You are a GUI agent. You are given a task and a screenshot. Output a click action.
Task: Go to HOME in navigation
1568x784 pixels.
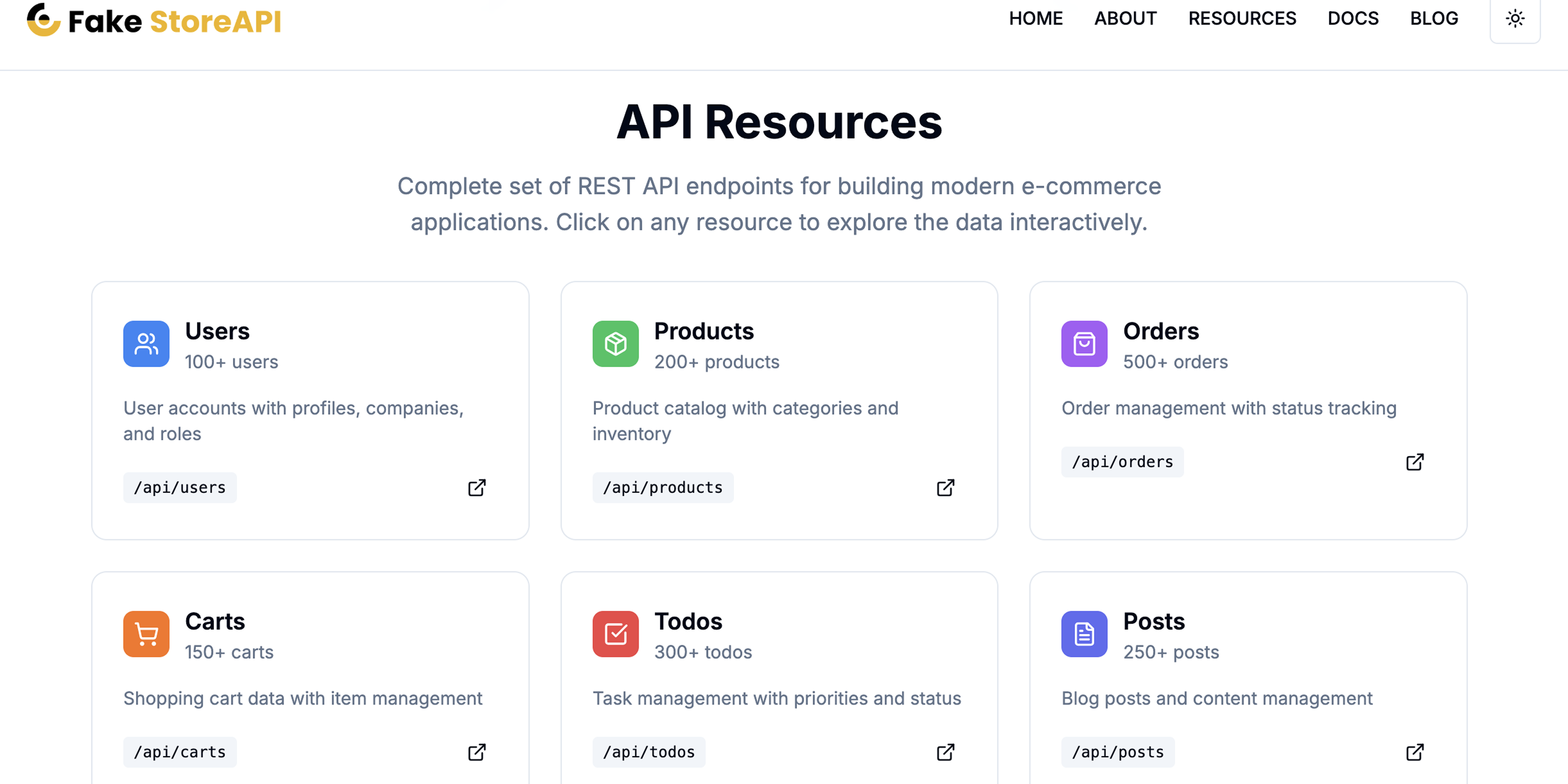[1036, 19]
